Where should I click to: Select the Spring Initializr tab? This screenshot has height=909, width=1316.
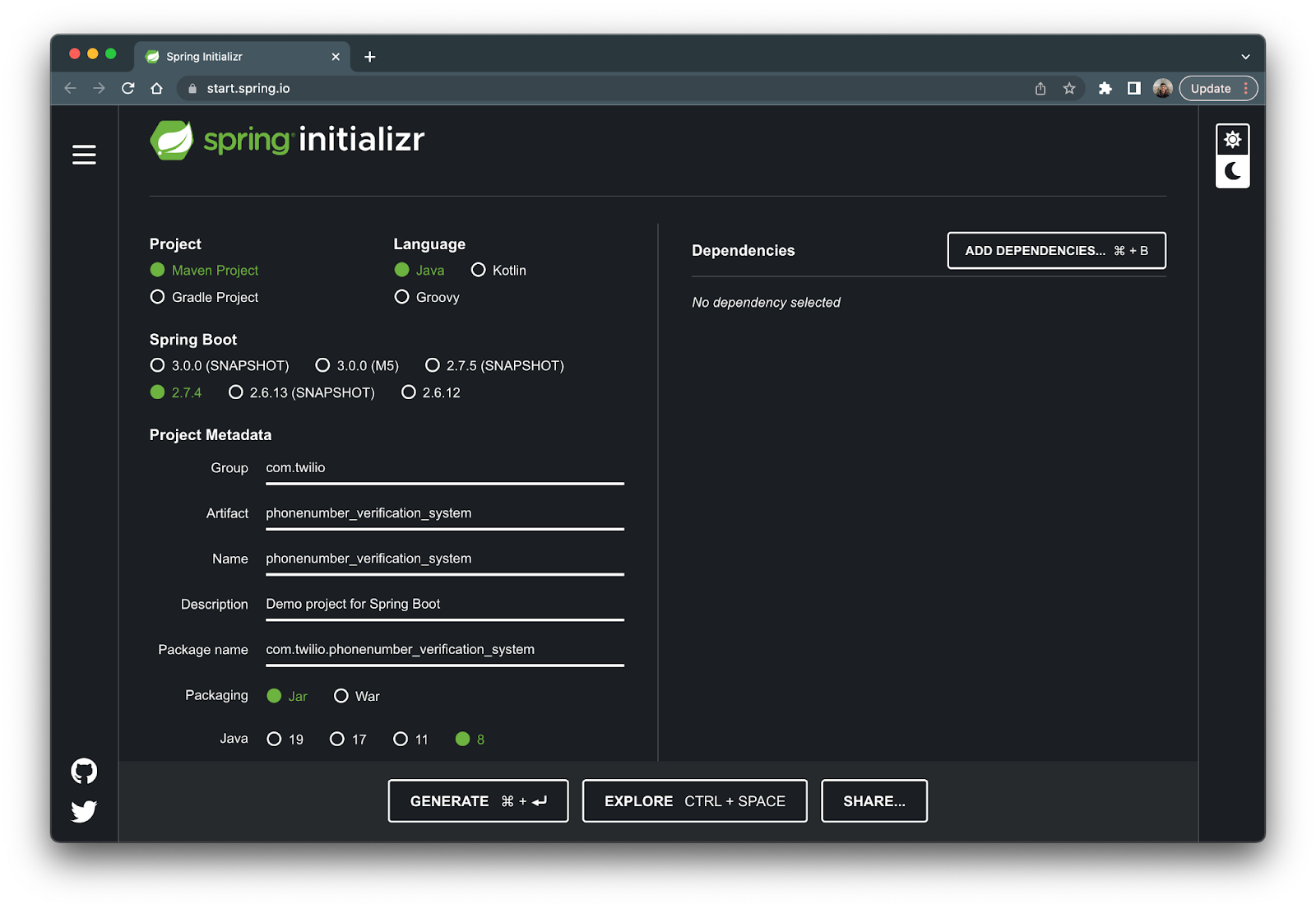243,57
